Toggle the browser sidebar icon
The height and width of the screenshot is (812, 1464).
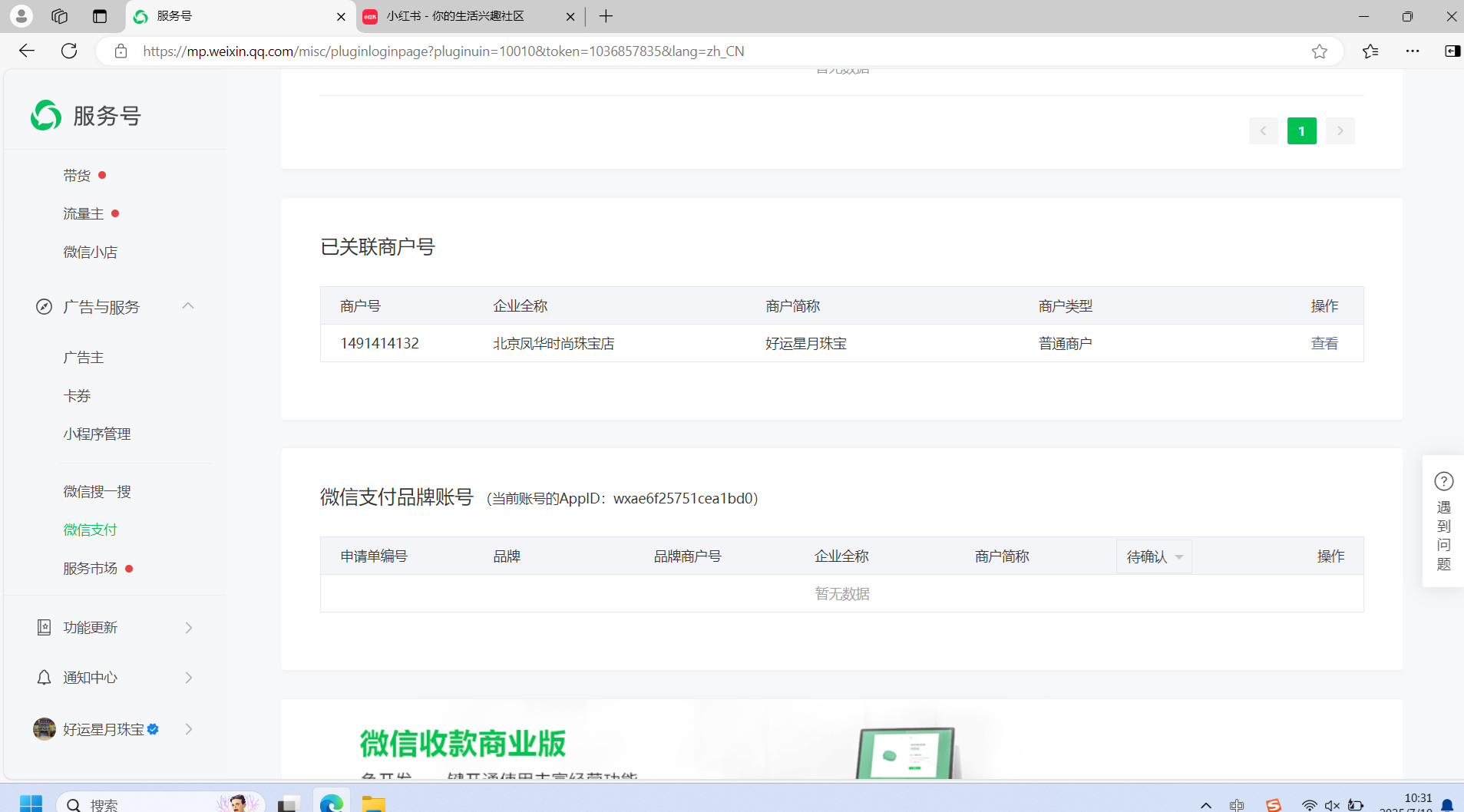click(1452, 51)
